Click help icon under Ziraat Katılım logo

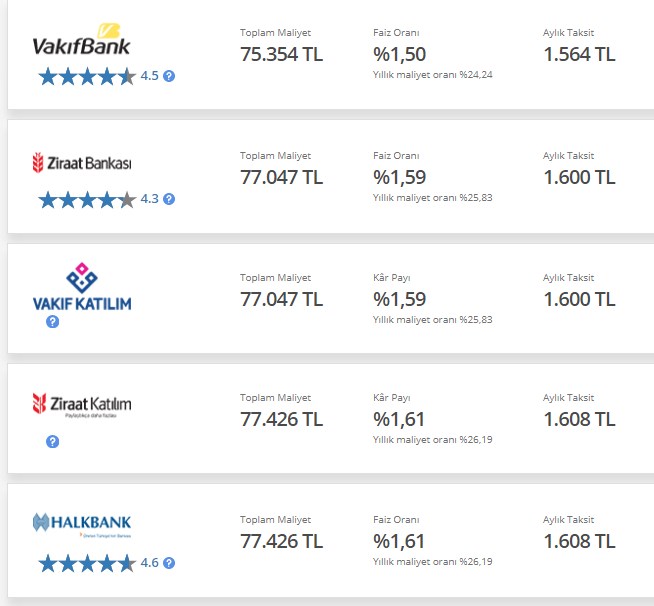(x=53, y=441)
